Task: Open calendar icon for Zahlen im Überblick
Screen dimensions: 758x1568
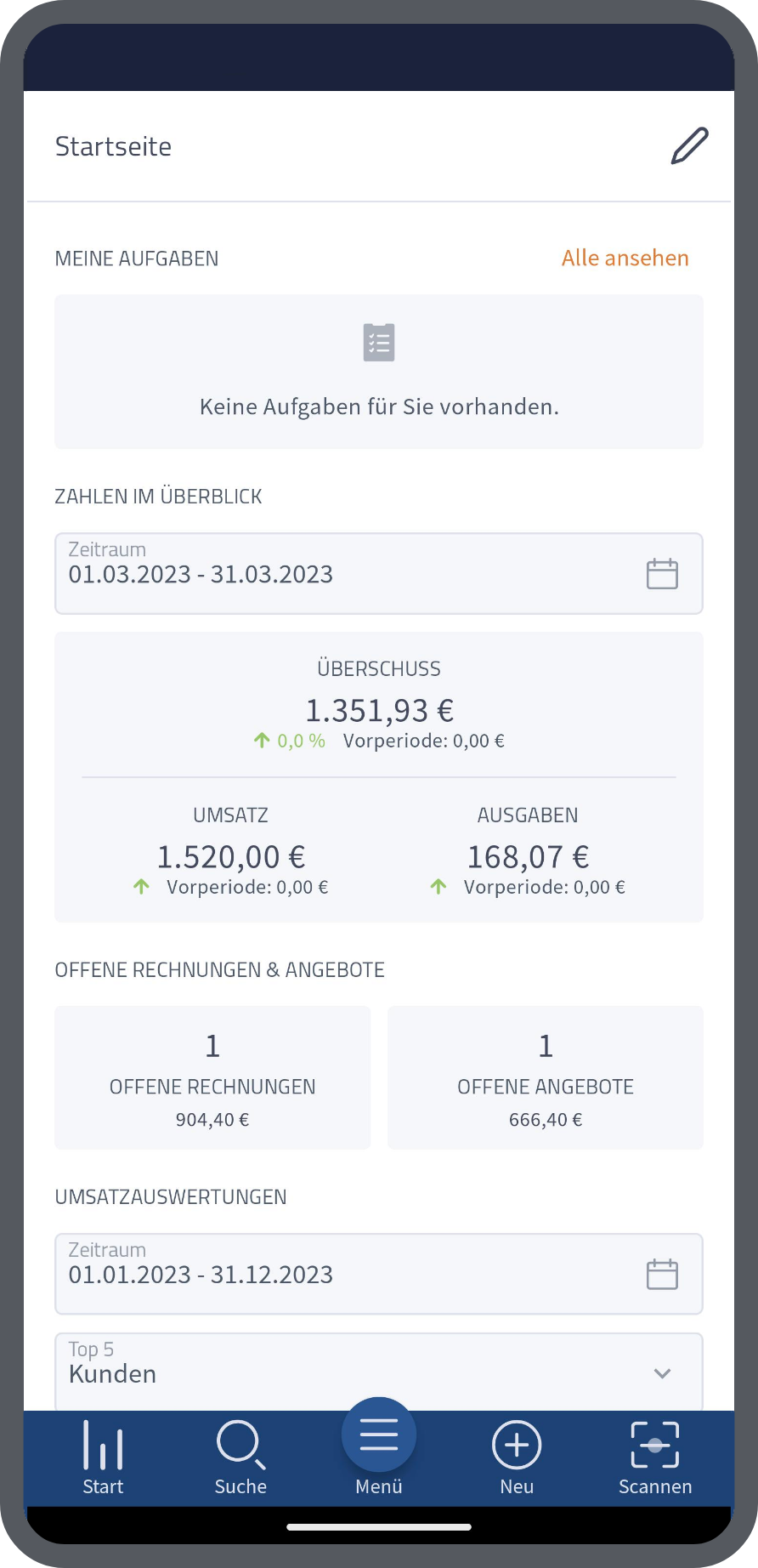Action: (x=662, y=574)
